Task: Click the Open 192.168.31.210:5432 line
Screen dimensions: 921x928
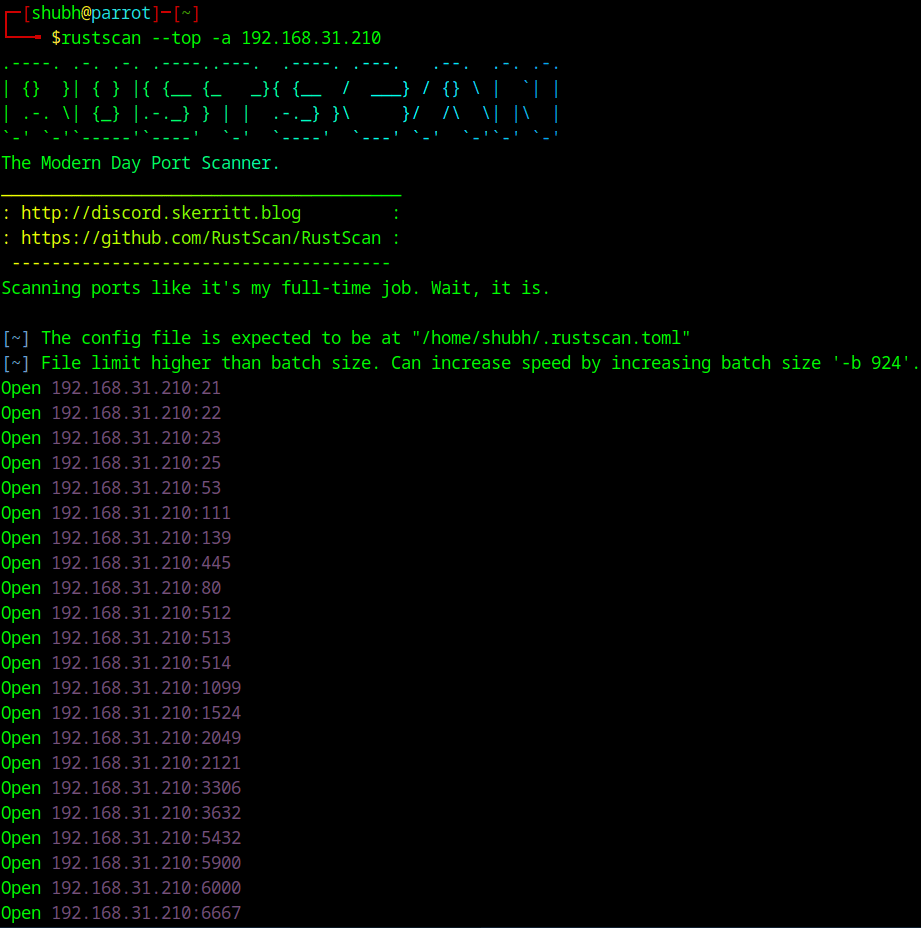Action: (121, 839)
